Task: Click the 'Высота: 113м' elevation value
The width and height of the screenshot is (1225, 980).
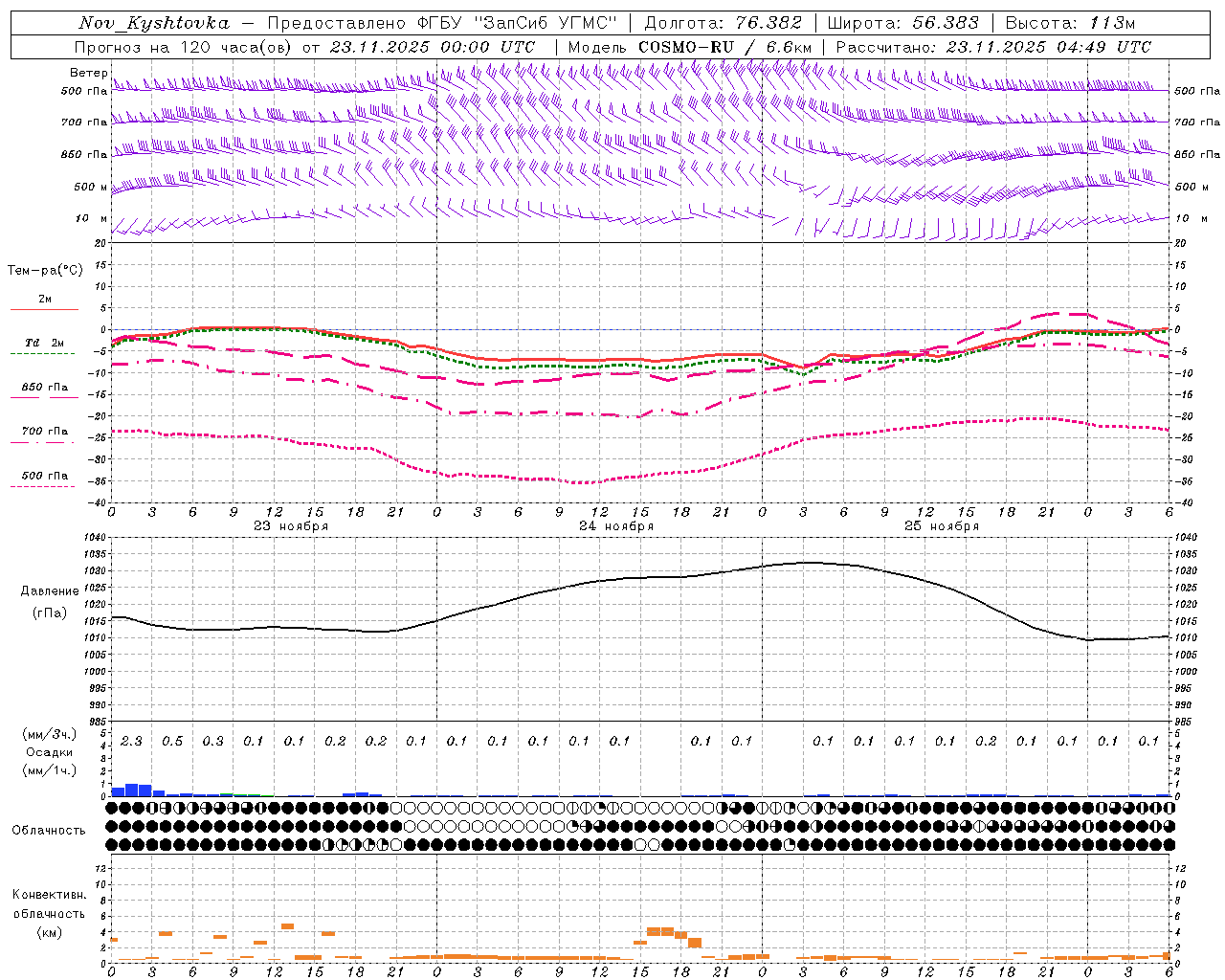Action: click(1070, 23)
